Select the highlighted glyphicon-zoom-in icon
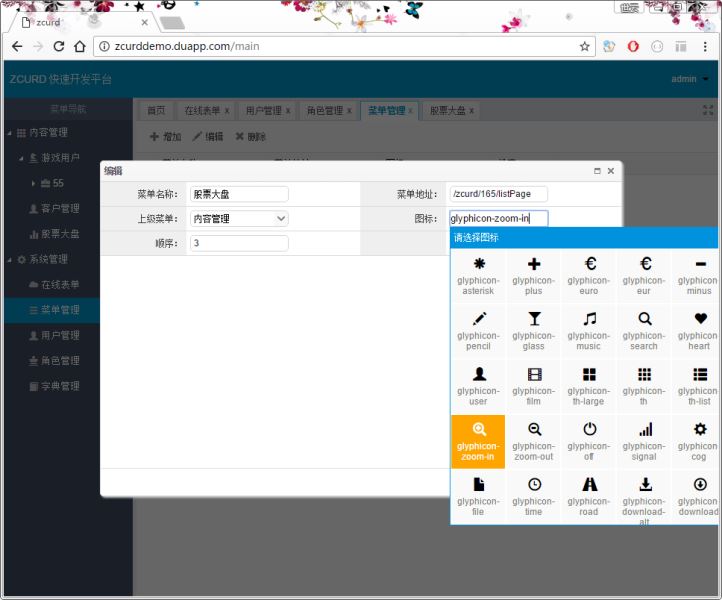 coord(478,442)
